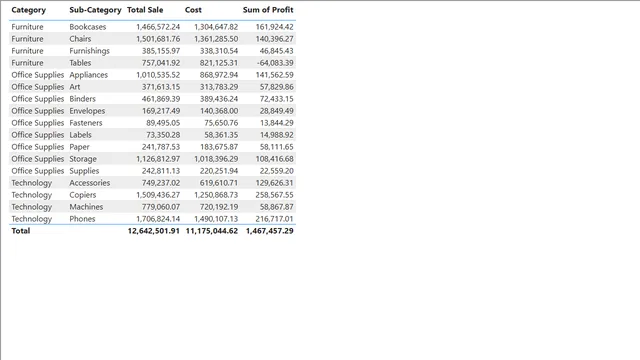Click Phones total sale 1,706,824.14
This screenshot has width=640, height=360.
pos(158,219)
